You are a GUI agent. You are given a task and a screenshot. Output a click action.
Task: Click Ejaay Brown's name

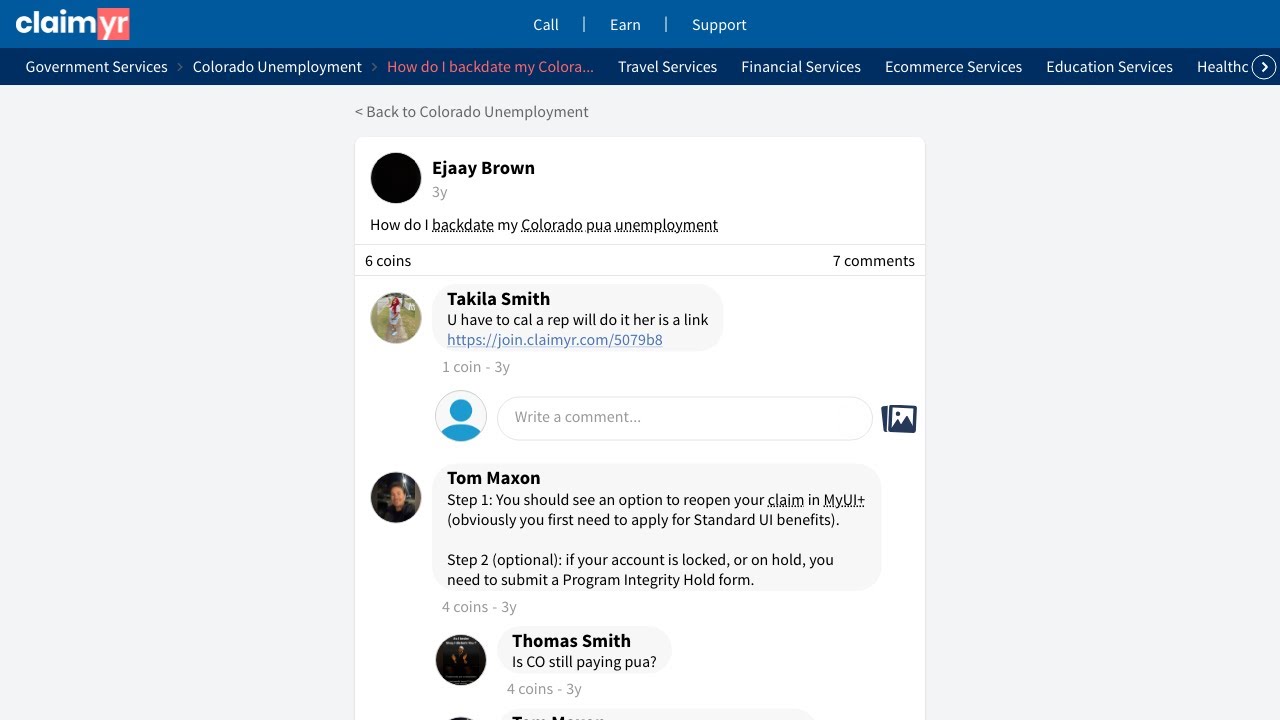(x=483, y=168)
